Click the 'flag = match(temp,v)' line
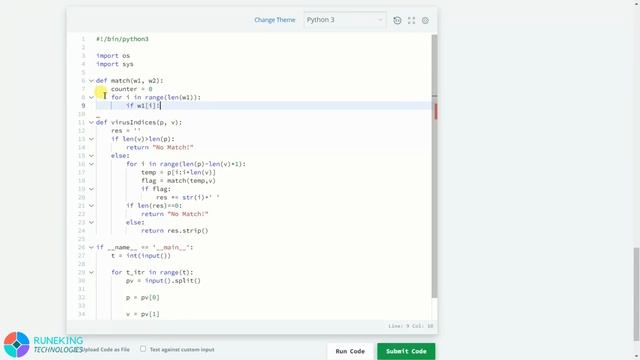Screen dimensions: 640x360 (x=178, y=180)
